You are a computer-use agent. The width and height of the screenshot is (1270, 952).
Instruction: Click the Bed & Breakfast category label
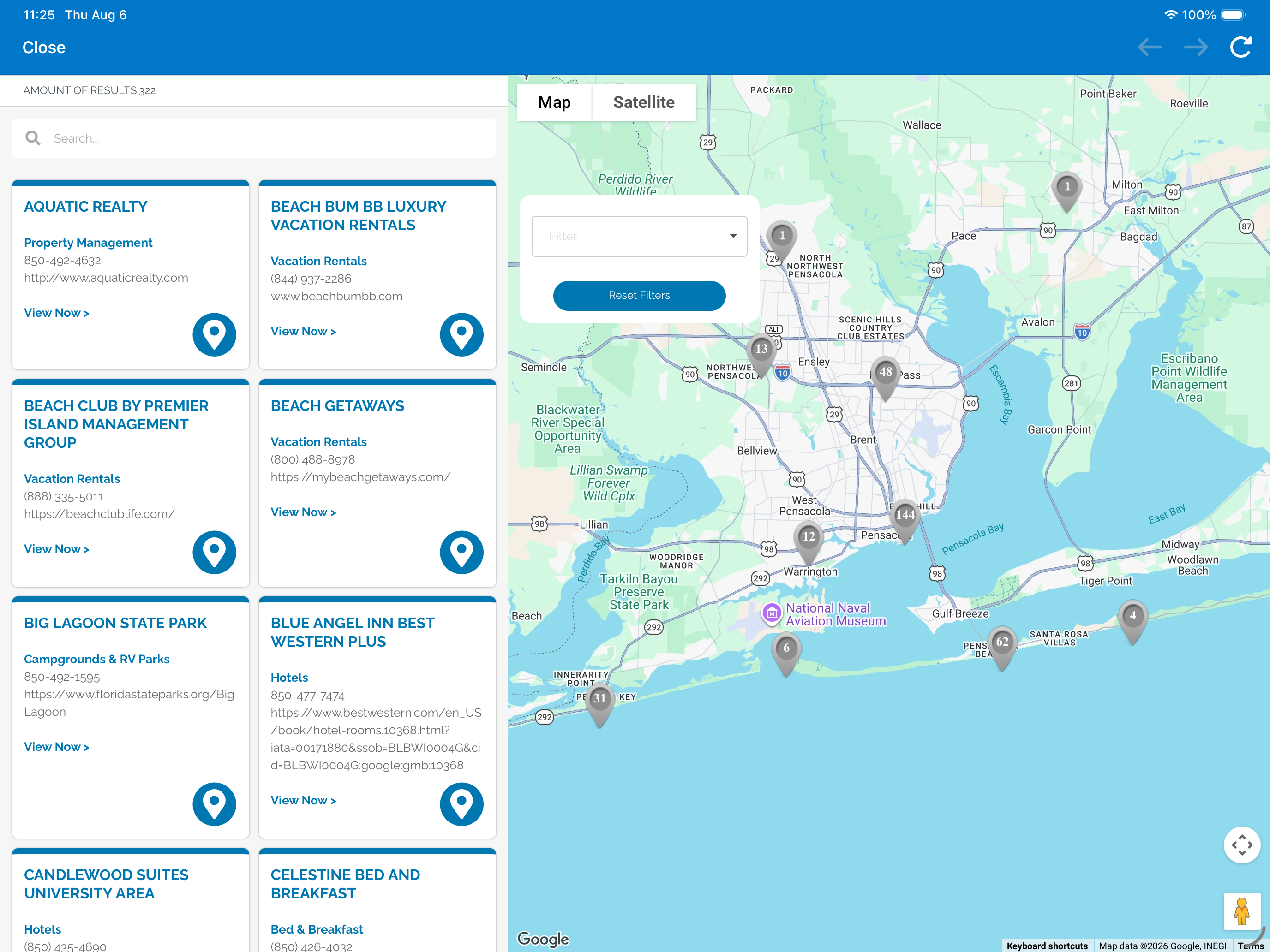click(x=317, y=929)
